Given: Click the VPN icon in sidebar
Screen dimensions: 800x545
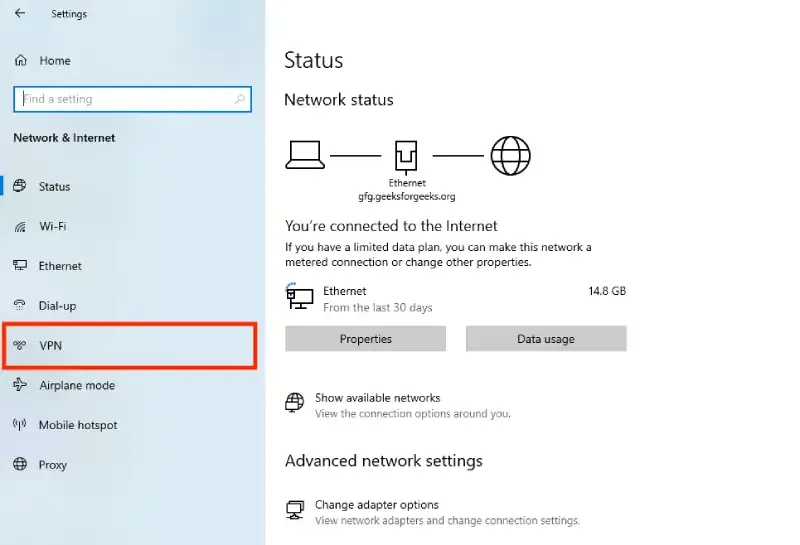Looking at the screenshot, I should pos(20,346).
